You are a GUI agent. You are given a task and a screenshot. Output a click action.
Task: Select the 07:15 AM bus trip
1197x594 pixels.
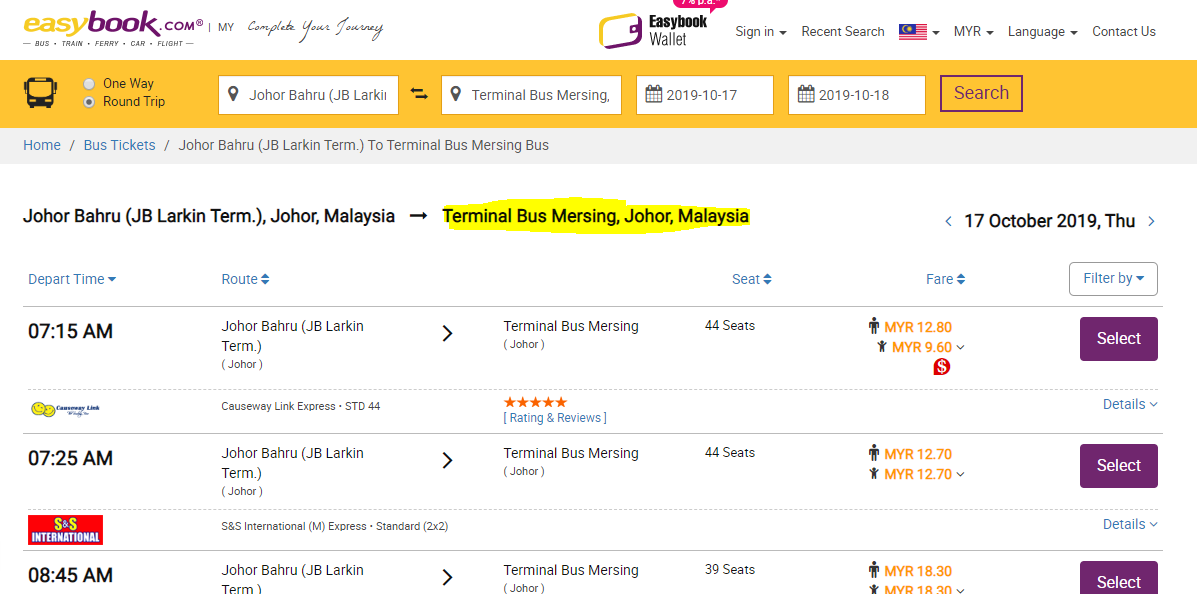click(x=1118, y=339)
